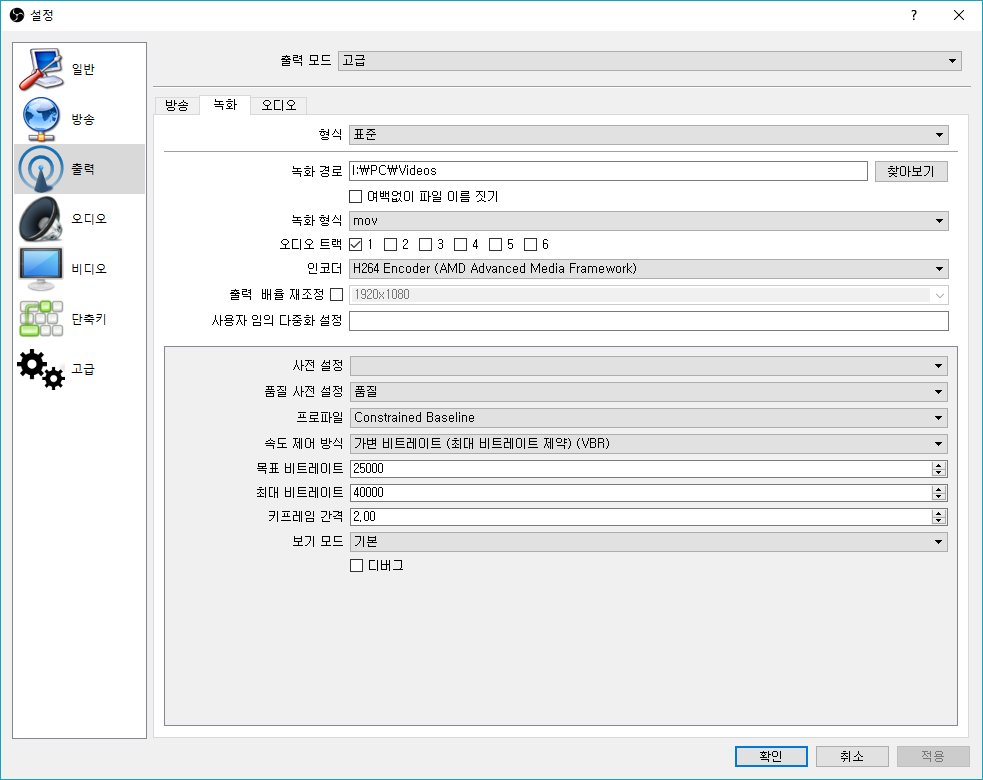Image resolution: width=983 pixels, height=780 pixels.
Task: Click the 찾아보기 browse button
Action: click(910, 171)
